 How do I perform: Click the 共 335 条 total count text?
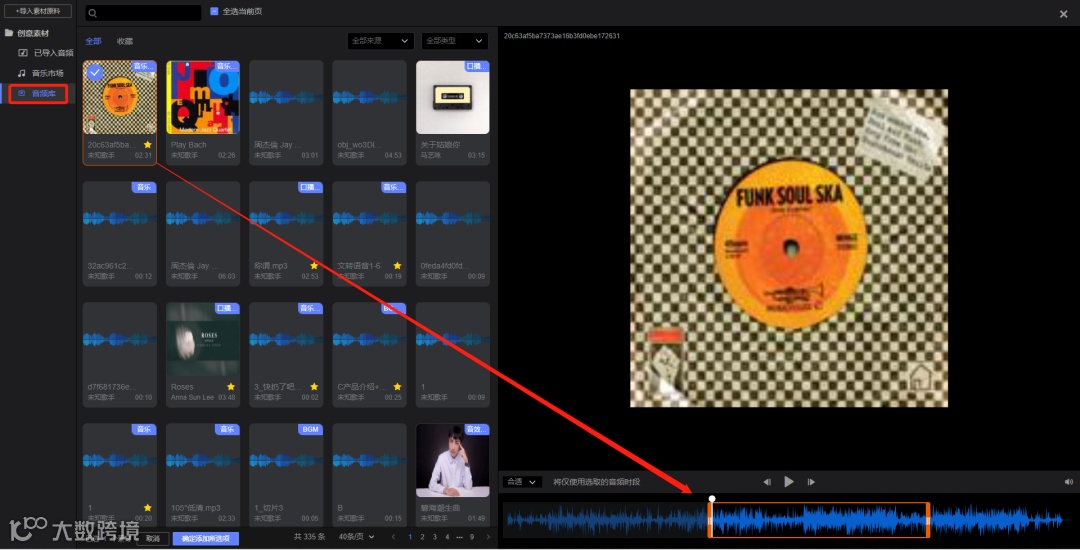tap(309, 537)
